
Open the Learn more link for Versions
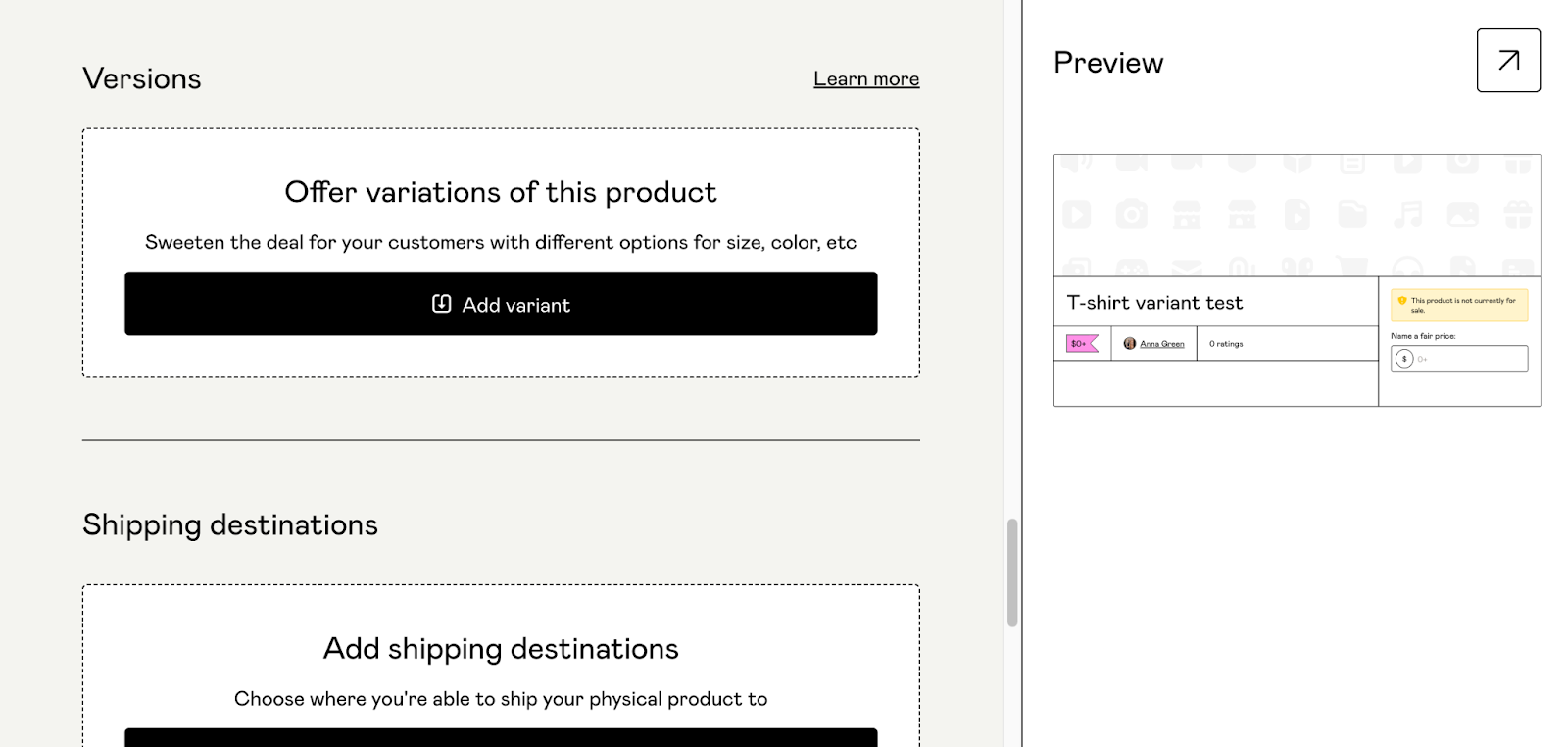click(x=866, y=79)
